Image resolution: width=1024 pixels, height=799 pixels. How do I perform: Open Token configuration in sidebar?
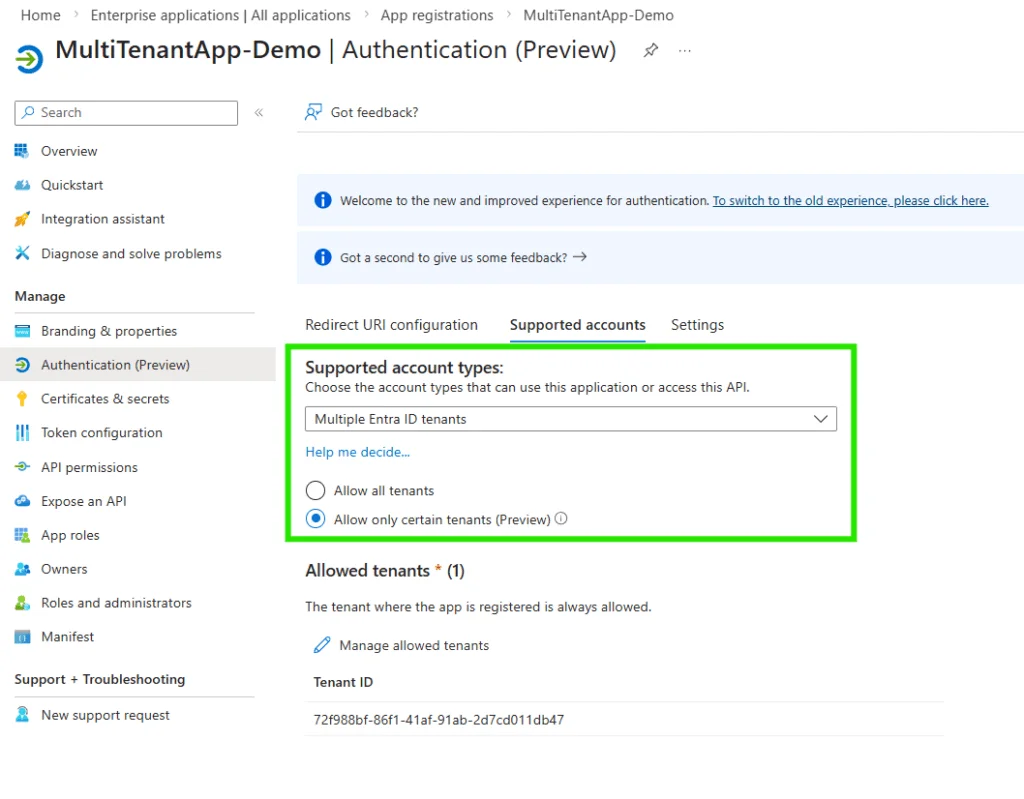point(101,433)
